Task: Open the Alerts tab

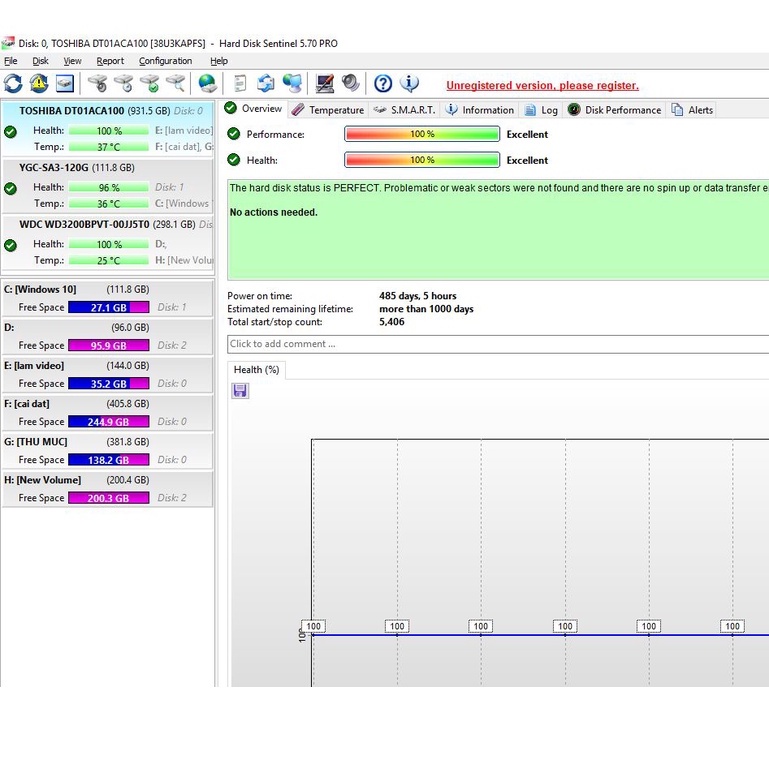Action: click(x=692, y=110)
